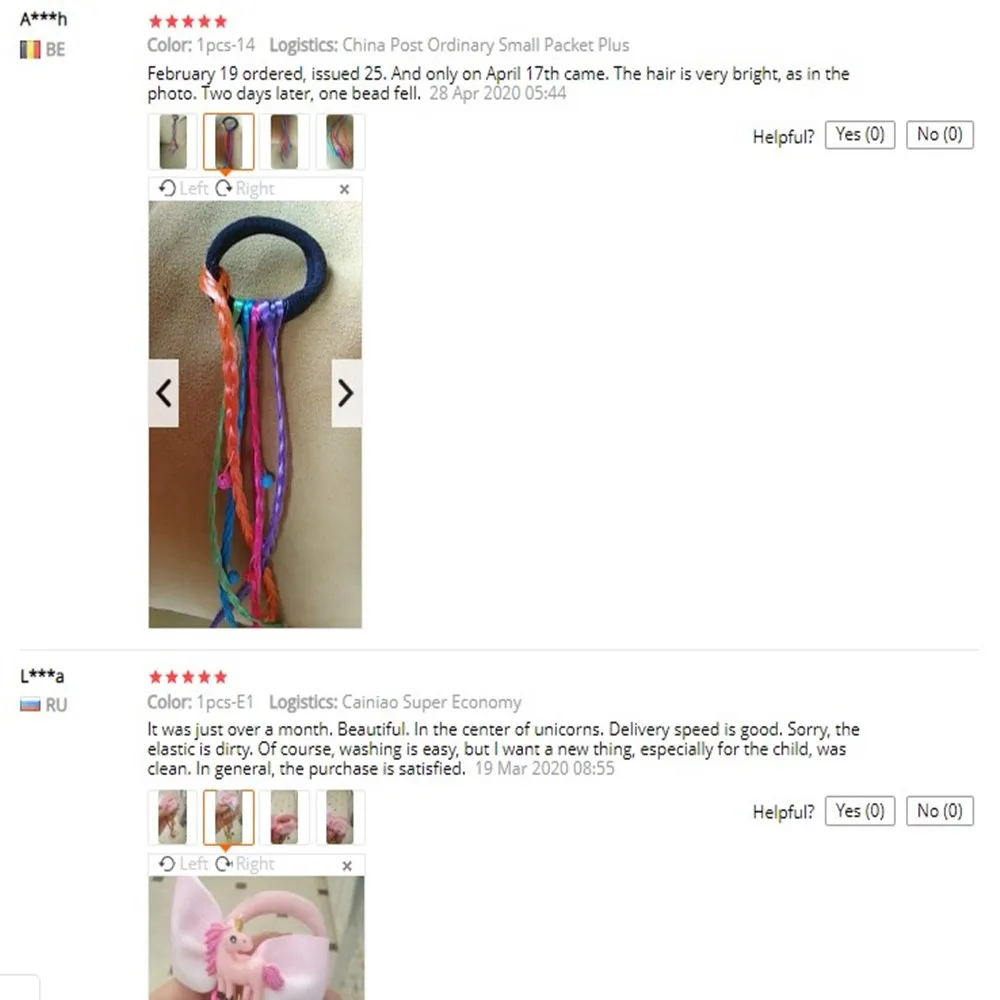Close the expanded unicorn photo viewer

point(347,865)
